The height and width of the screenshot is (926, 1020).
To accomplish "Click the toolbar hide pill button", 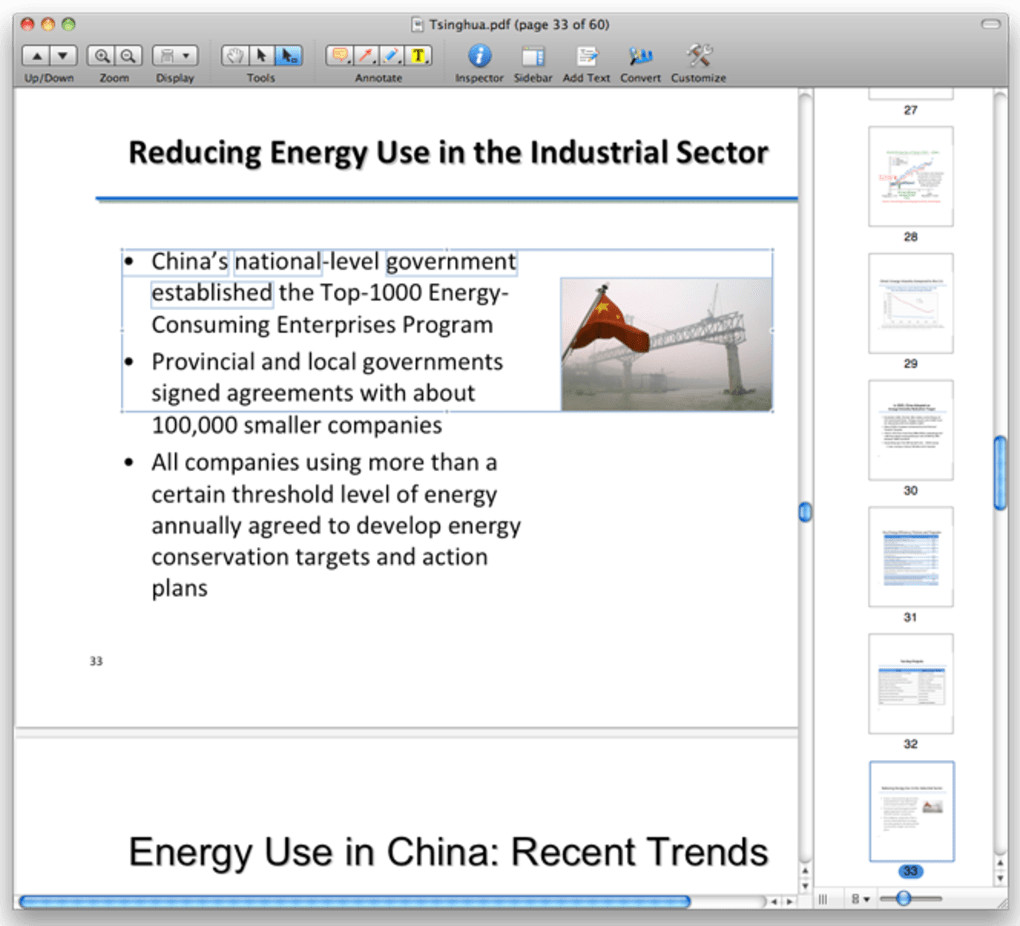I will tap(991, 24).
